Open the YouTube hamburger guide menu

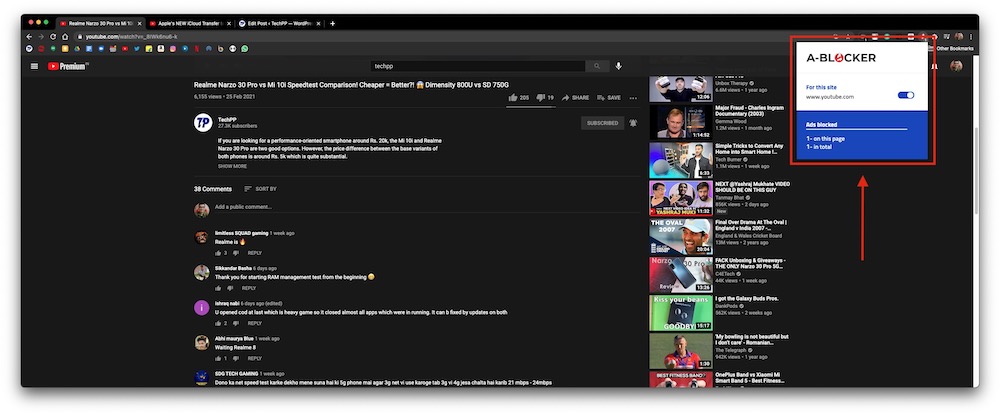[x=34, y=66]
